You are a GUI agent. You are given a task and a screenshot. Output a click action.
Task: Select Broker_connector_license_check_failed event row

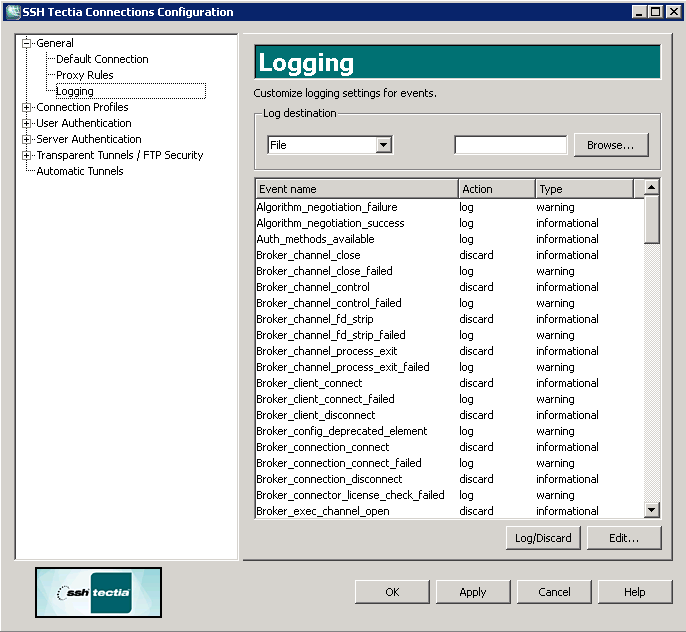point(450,495)
